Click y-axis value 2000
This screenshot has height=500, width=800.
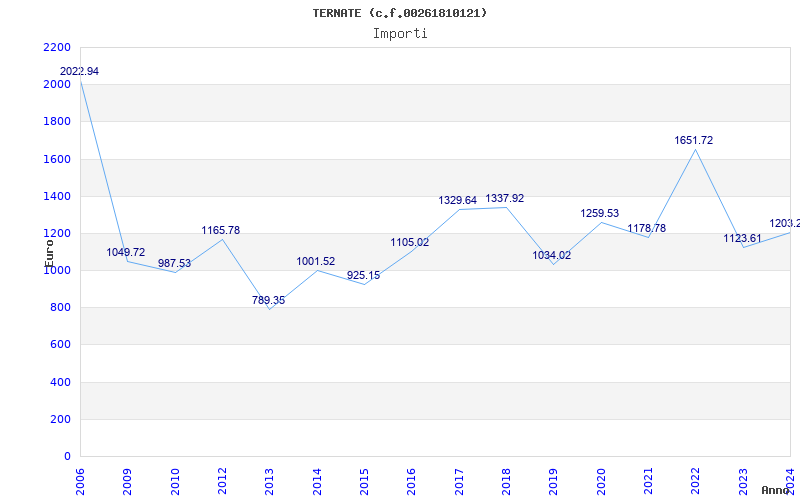[57, 85]
